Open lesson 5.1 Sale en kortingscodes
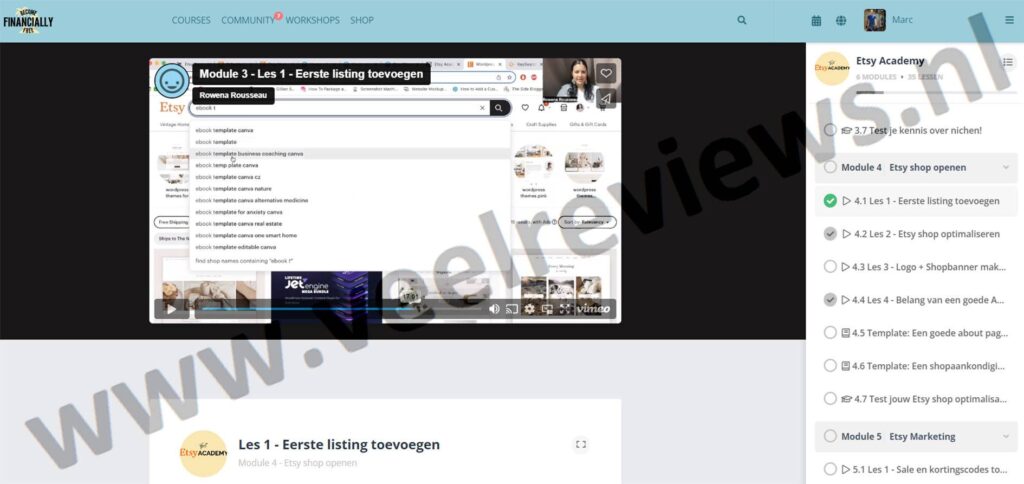This screenshot has width=1024, height=484. pyautogui.click(x=930, y=469)
